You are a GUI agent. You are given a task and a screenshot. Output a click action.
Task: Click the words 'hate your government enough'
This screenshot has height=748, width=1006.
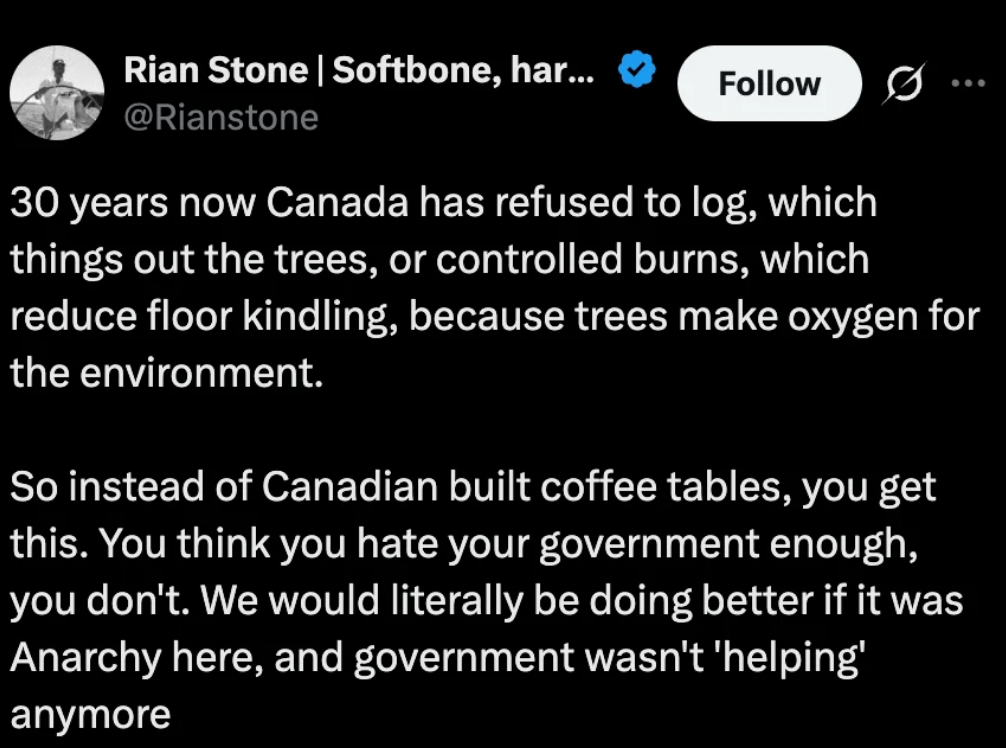point(633,543)
